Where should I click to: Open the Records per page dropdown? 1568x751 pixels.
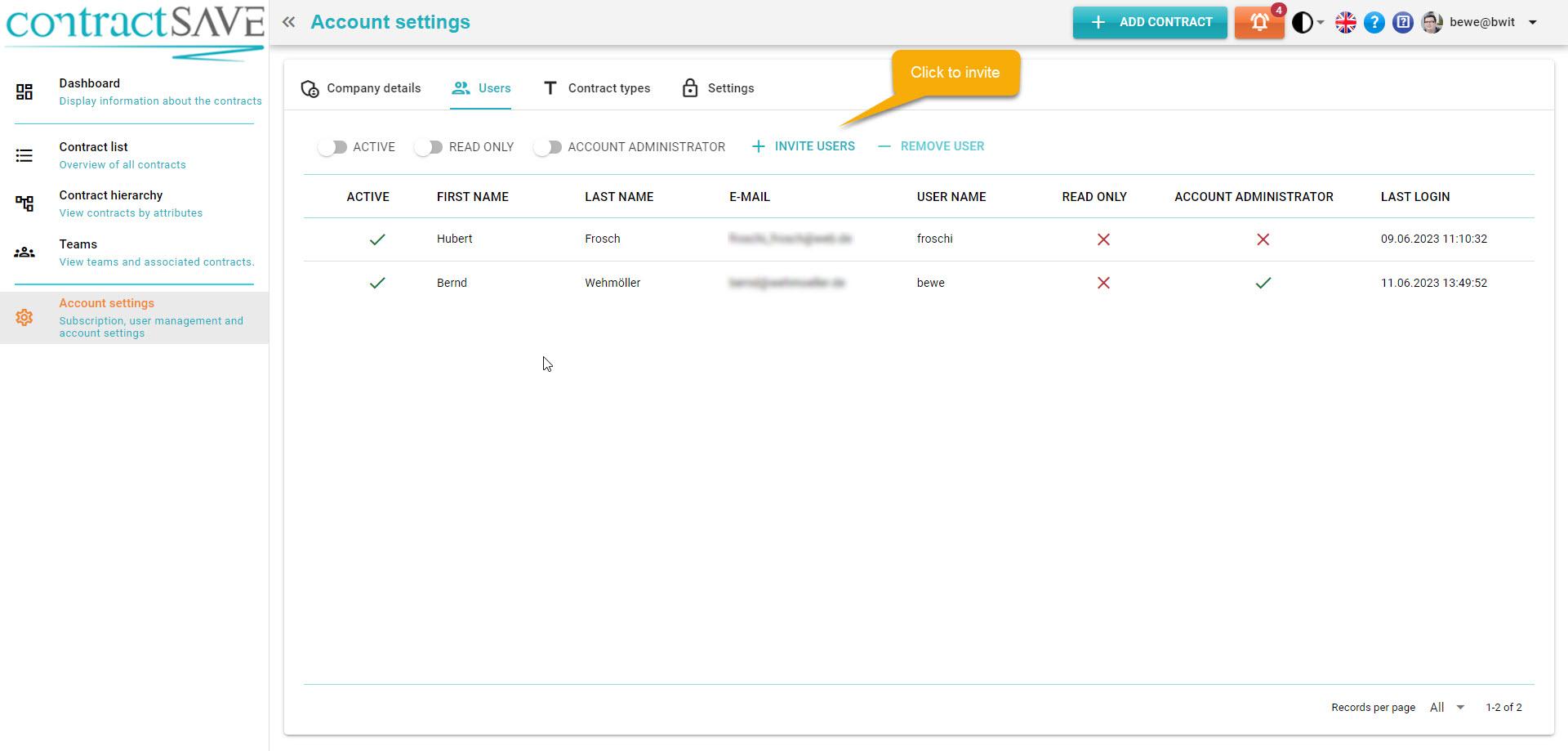pos(1446,708)
